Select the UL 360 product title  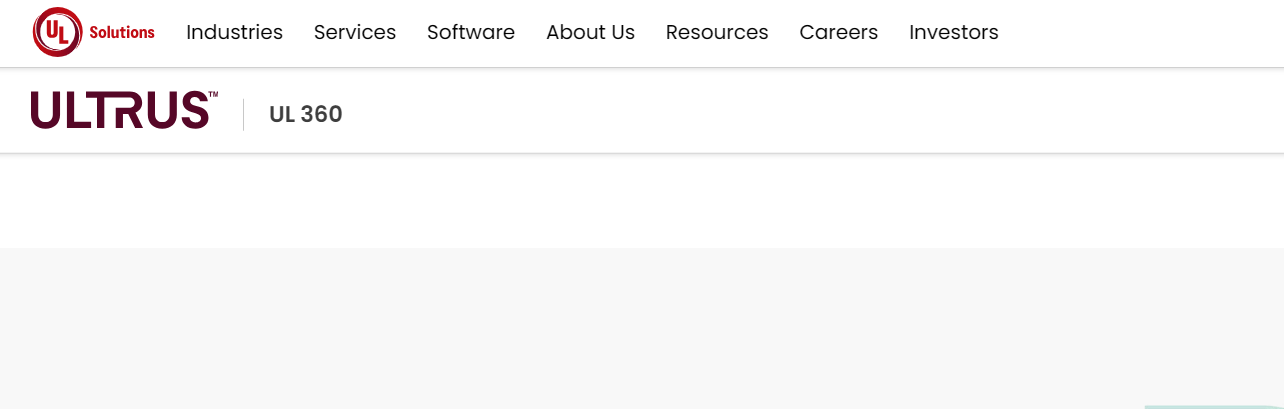click(306, 114)
